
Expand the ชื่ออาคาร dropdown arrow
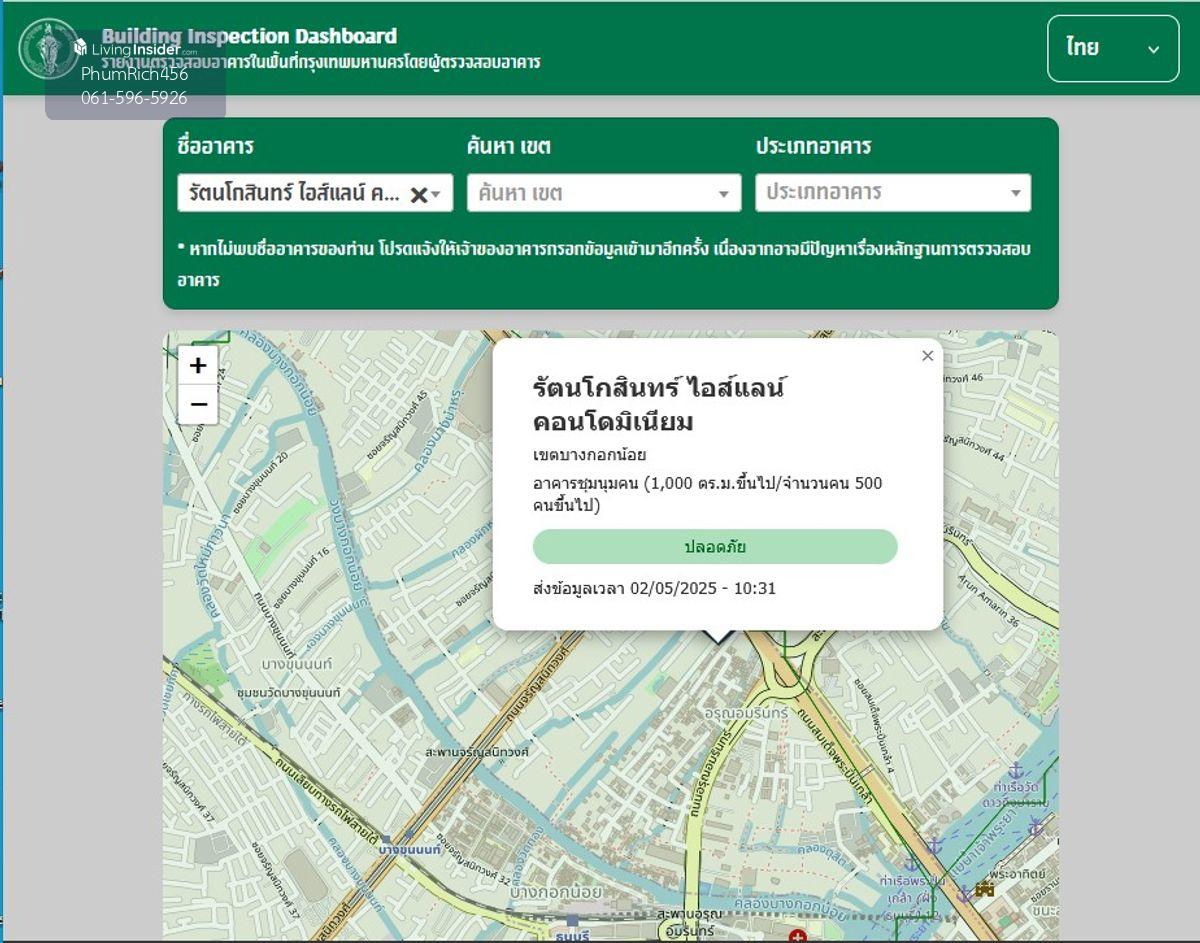tap(437, 194)
